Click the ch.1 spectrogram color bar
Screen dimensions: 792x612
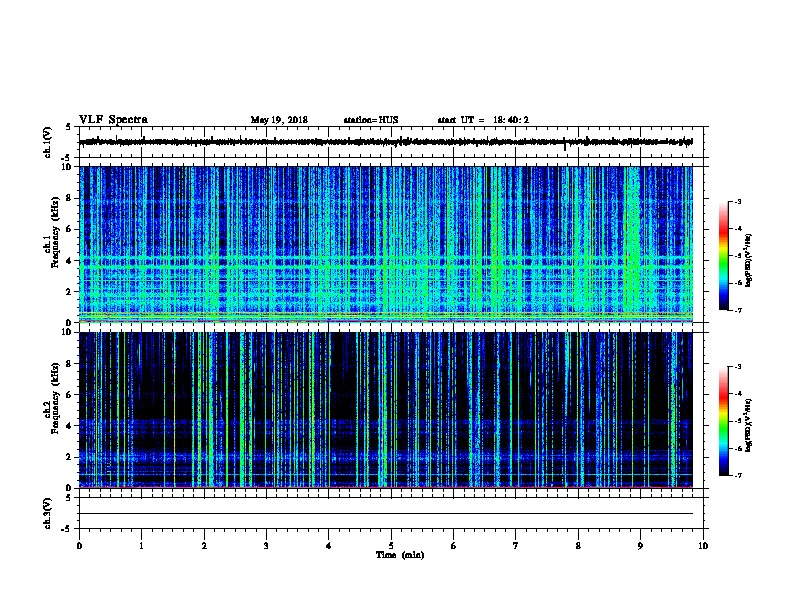click(x=724, y=256)
